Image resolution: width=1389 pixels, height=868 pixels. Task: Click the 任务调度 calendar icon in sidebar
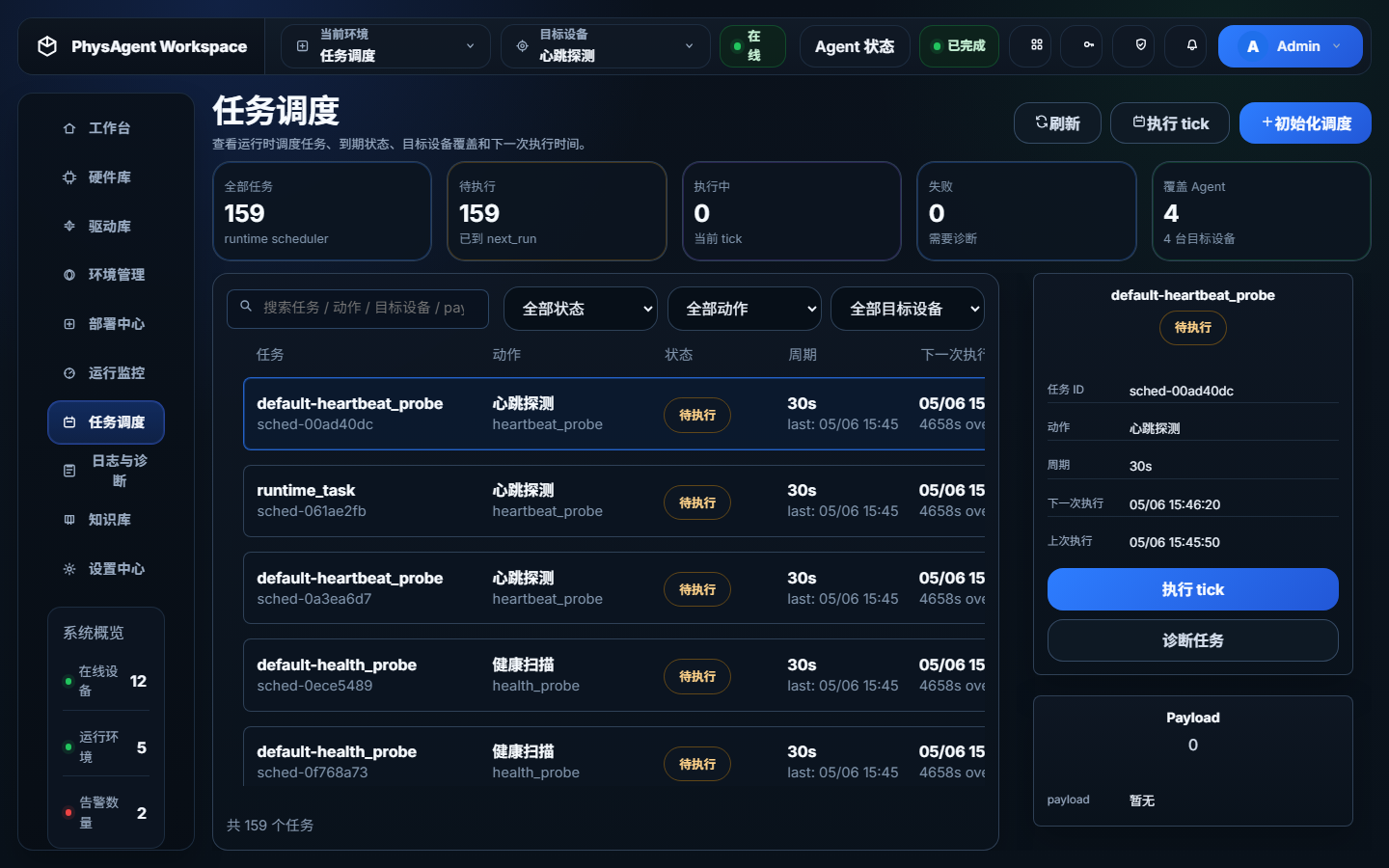pyautogui.click(x=69, y=422)
